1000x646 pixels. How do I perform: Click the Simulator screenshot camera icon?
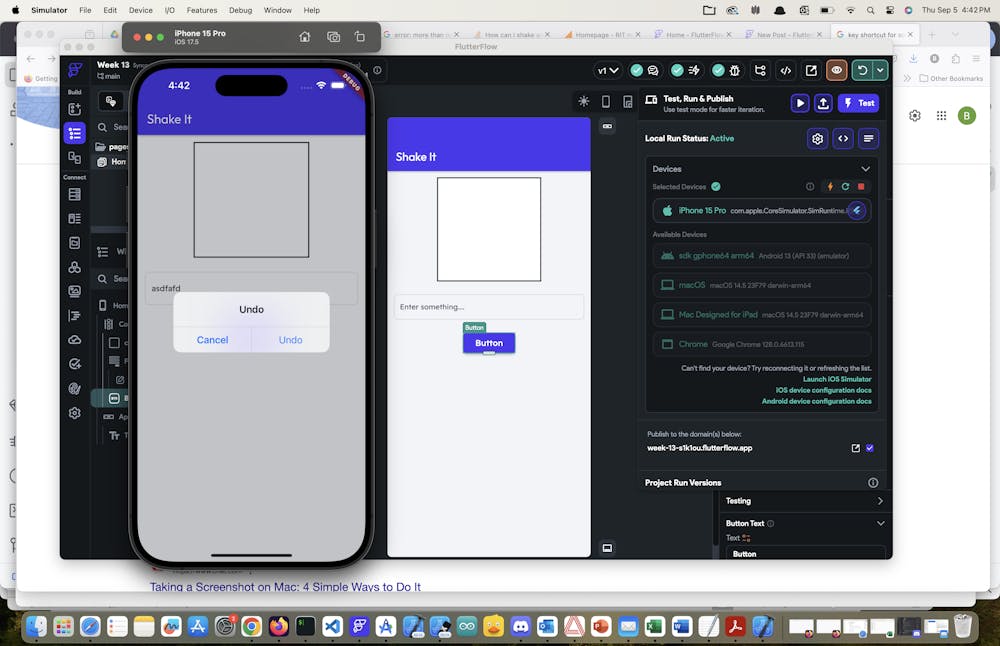[x=334, y=37]
